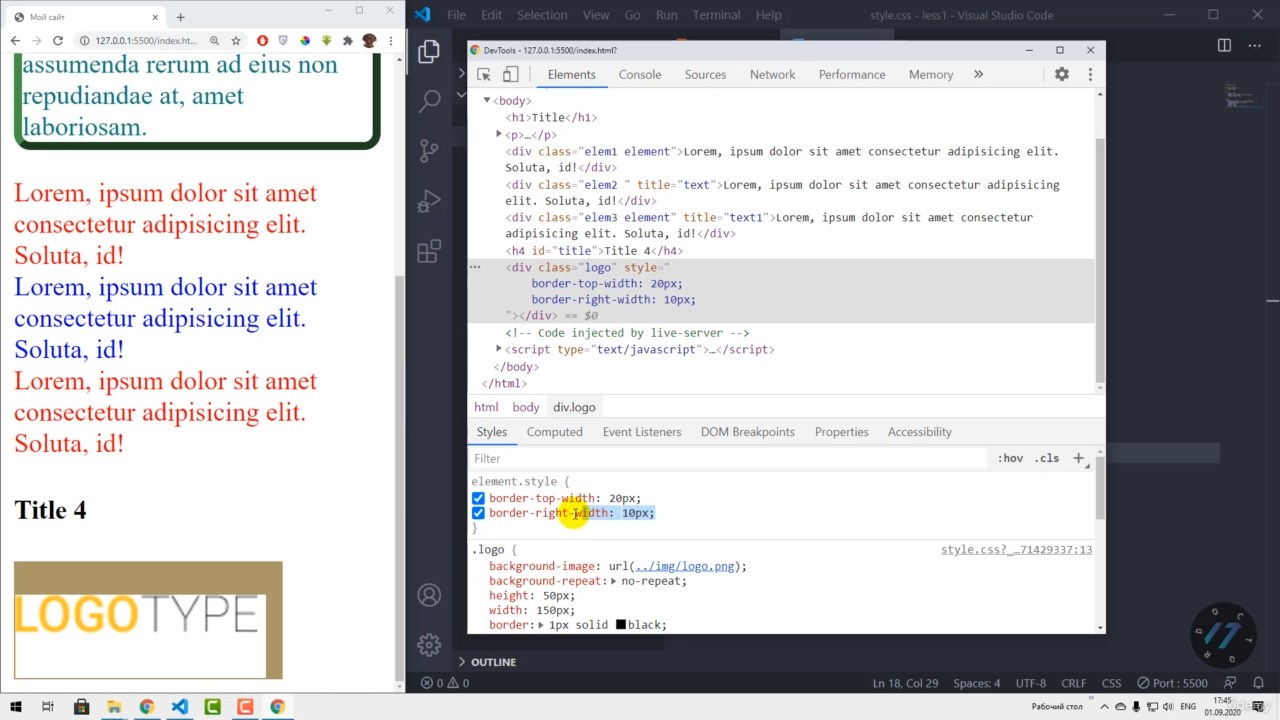Expand the script element in DOM tree
Image resolution: width=1280 pixels, height=720 pixels.
point(499,349)
